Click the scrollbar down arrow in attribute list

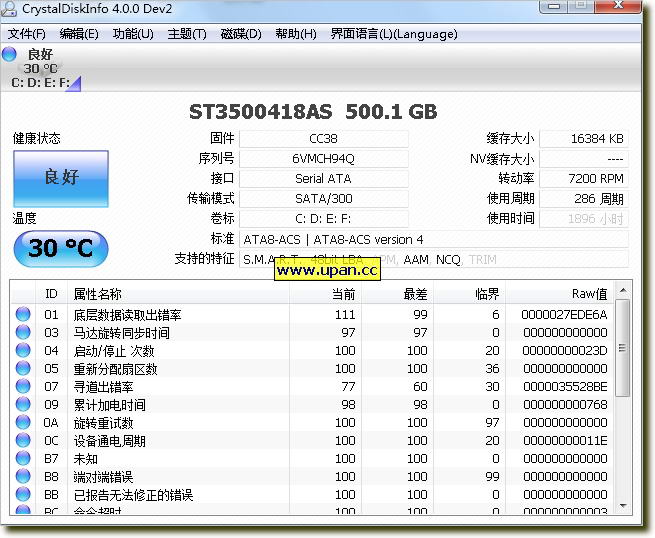[x=623, y=506]
